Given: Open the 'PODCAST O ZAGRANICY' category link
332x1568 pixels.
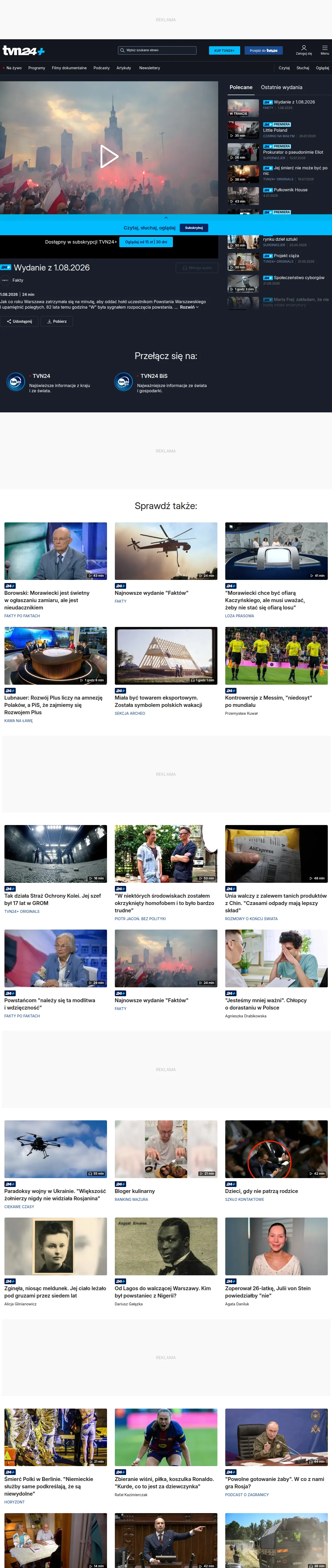Looking at the screenshot, I should click(x=247, y=1495).
